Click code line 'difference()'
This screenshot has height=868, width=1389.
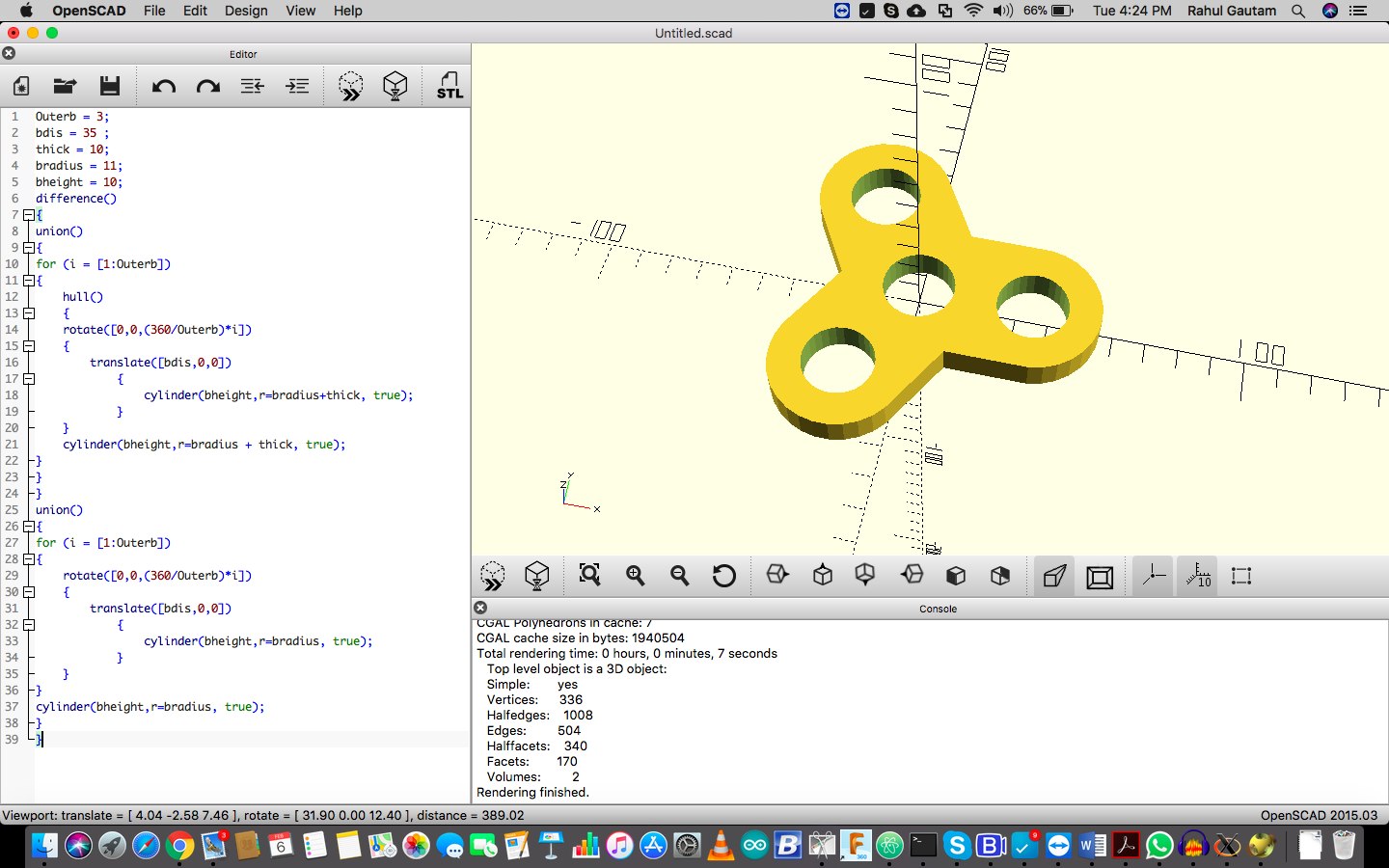coord(76,199)
